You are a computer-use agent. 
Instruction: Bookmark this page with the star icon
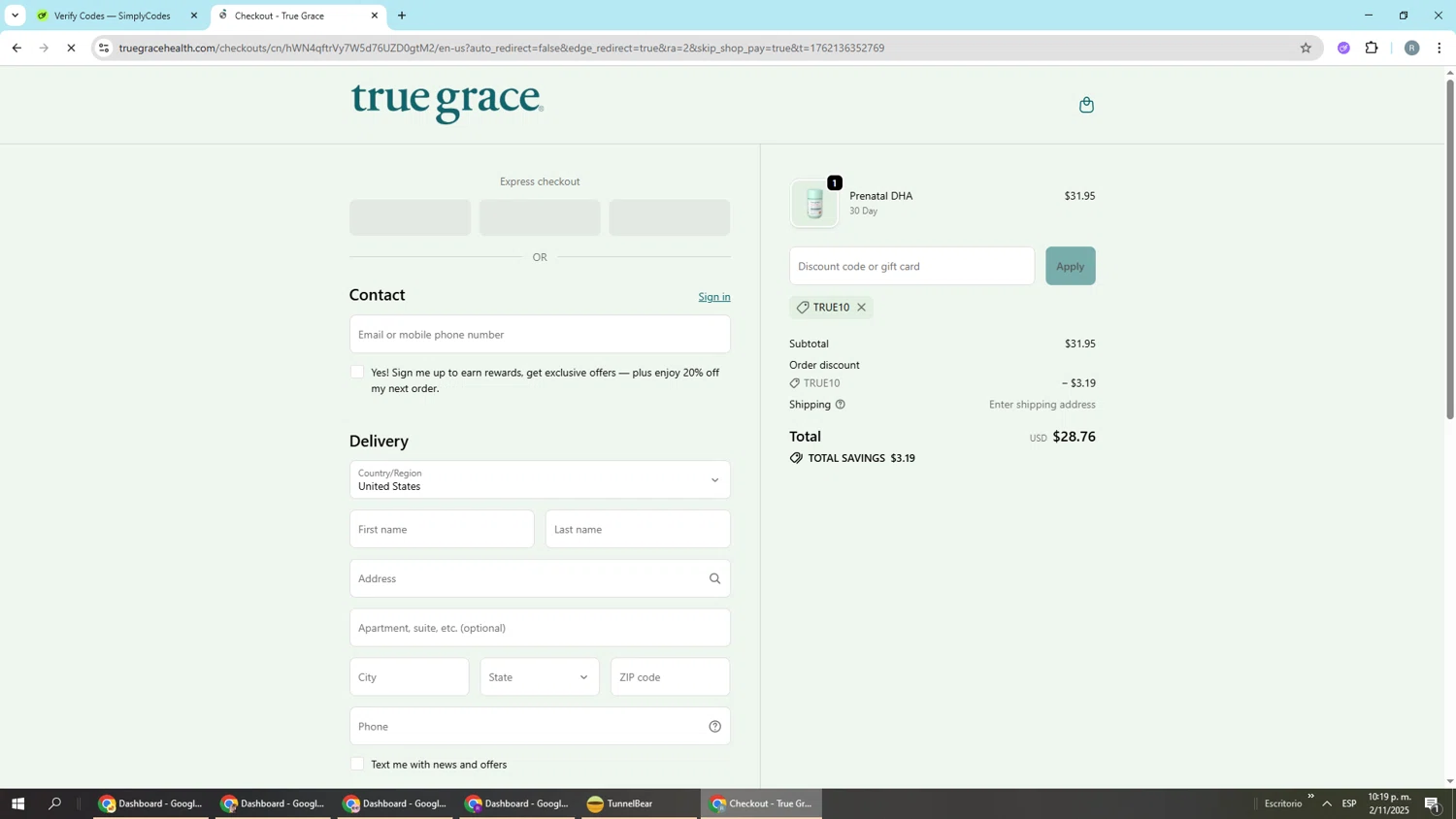pyautogui.click(x=1306, y=48)
